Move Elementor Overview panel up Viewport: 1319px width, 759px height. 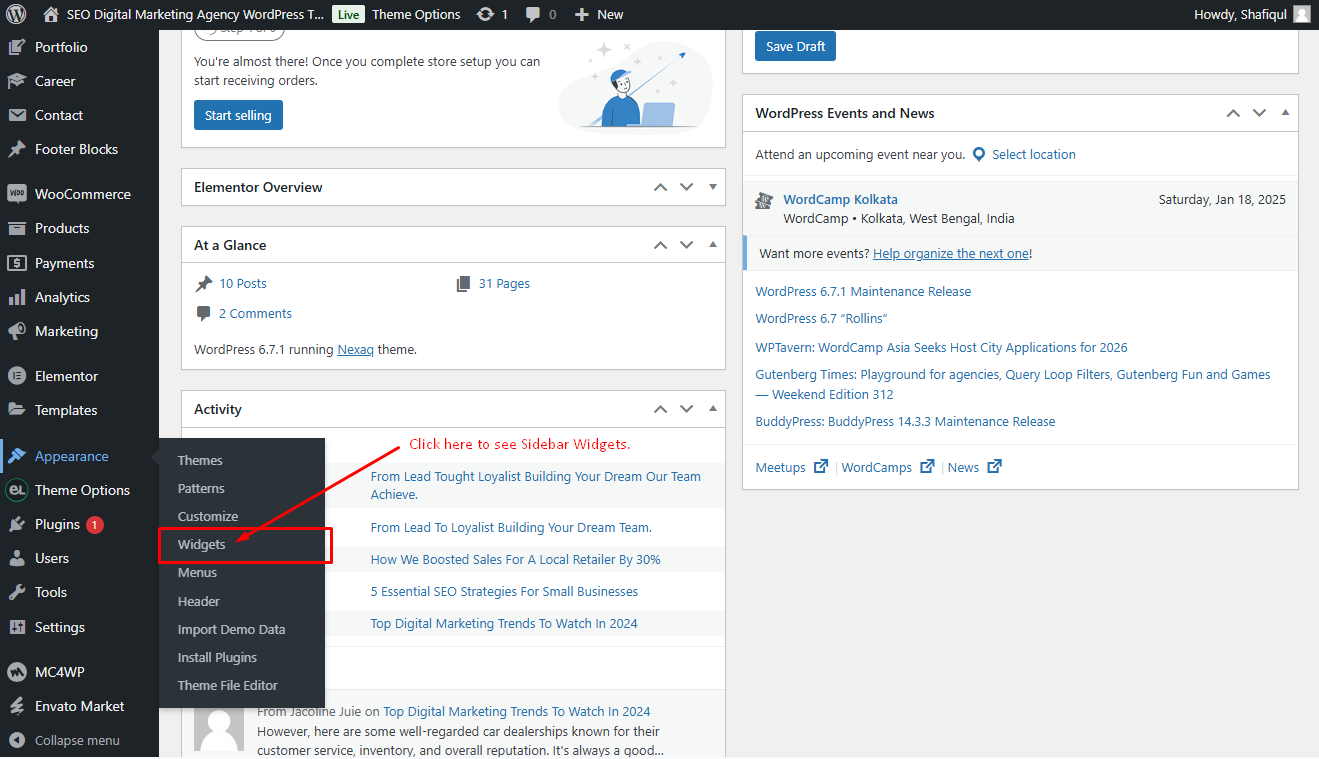660,187
